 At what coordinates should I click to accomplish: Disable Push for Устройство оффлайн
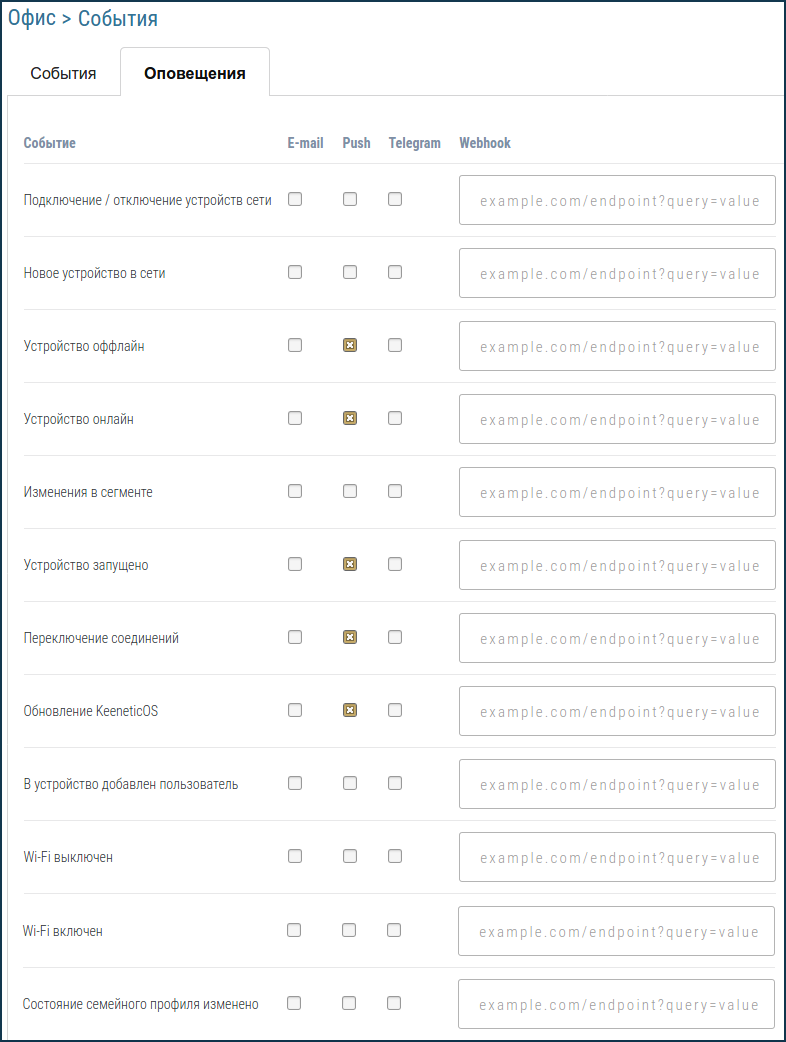coord(349,344)
